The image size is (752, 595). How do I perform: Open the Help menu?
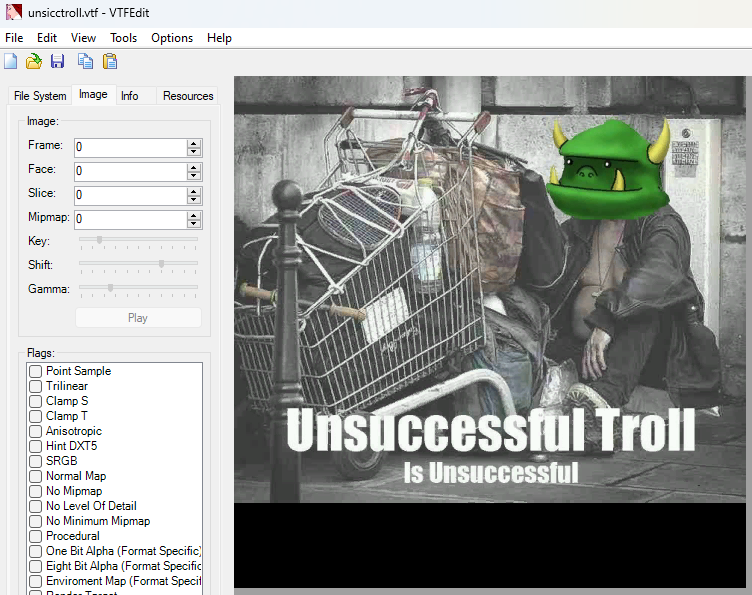point(219,38)
